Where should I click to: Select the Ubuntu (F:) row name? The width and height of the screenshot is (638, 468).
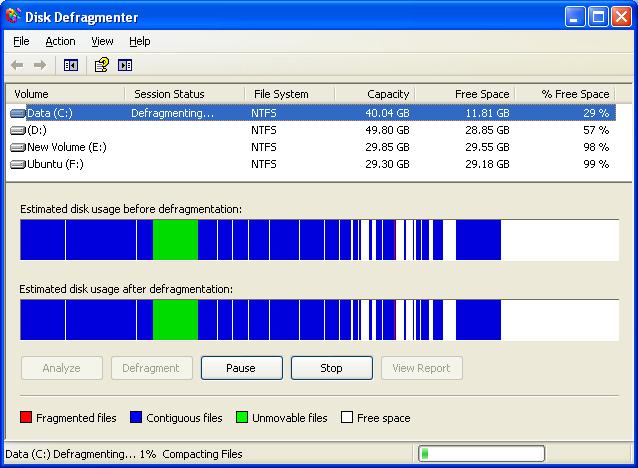55,164
